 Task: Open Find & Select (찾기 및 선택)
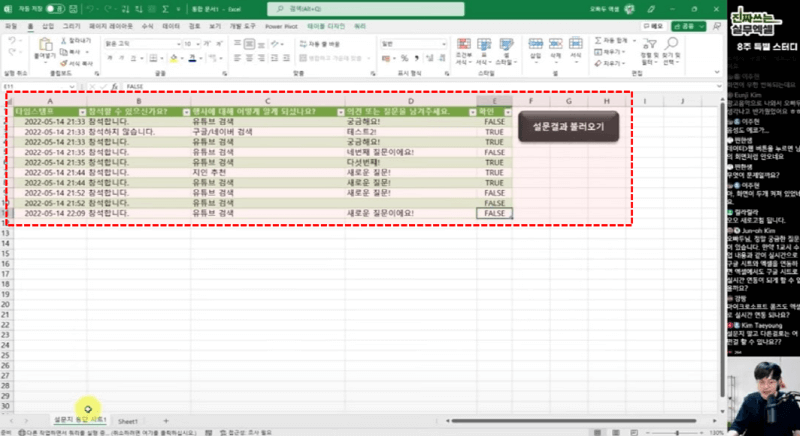[671, 51]
